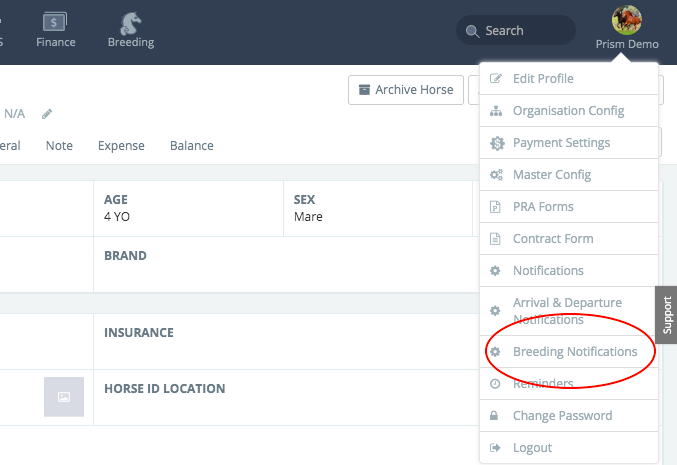Click the Archive Horse button
Image resolution: width=677 pixels, height=465 pixels.
tap(406, 90)
